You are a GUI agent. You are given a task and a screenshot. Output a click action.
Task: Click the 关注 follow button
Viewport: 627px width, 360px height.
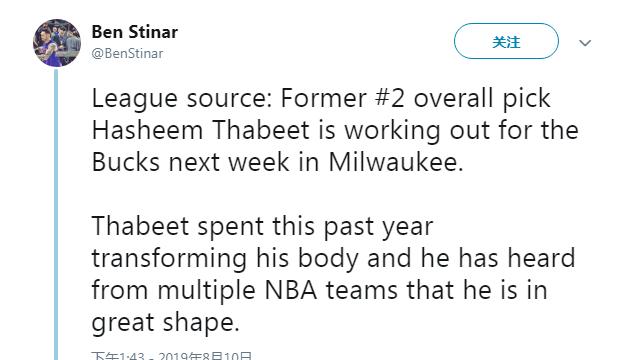(506, 41)
